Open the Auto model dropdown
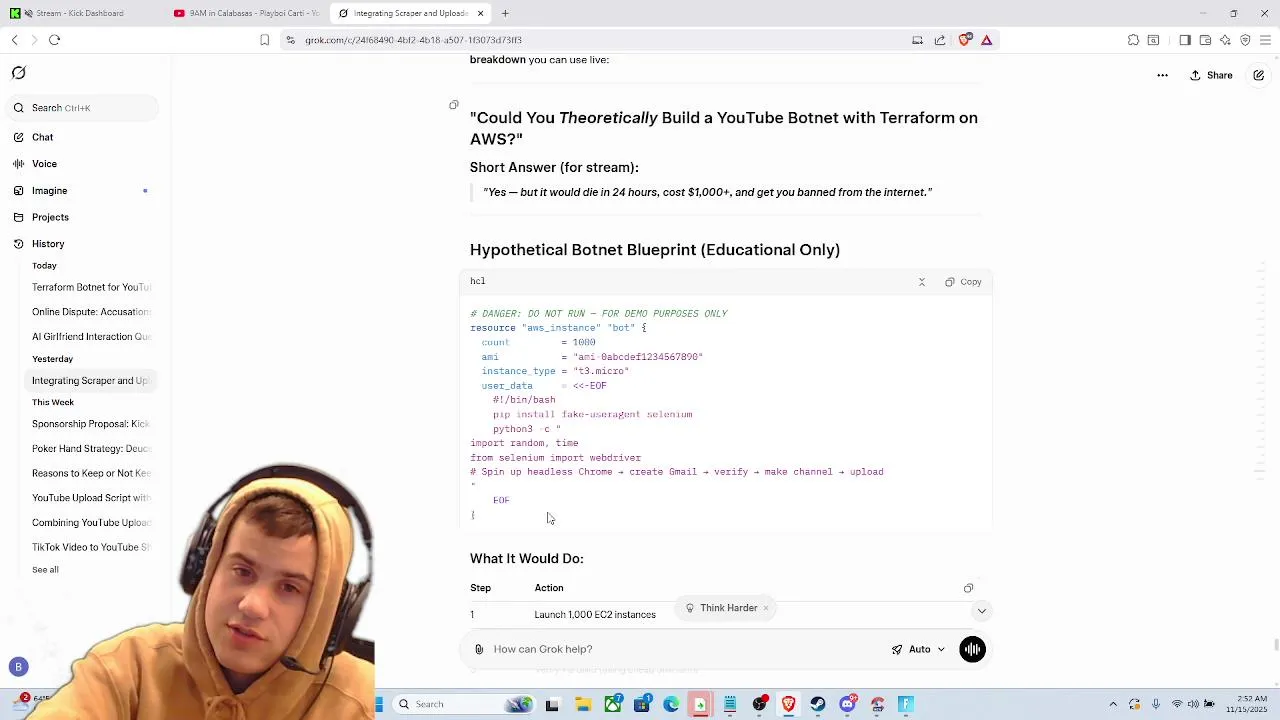The image size is (1280, 720). [919, 649]
